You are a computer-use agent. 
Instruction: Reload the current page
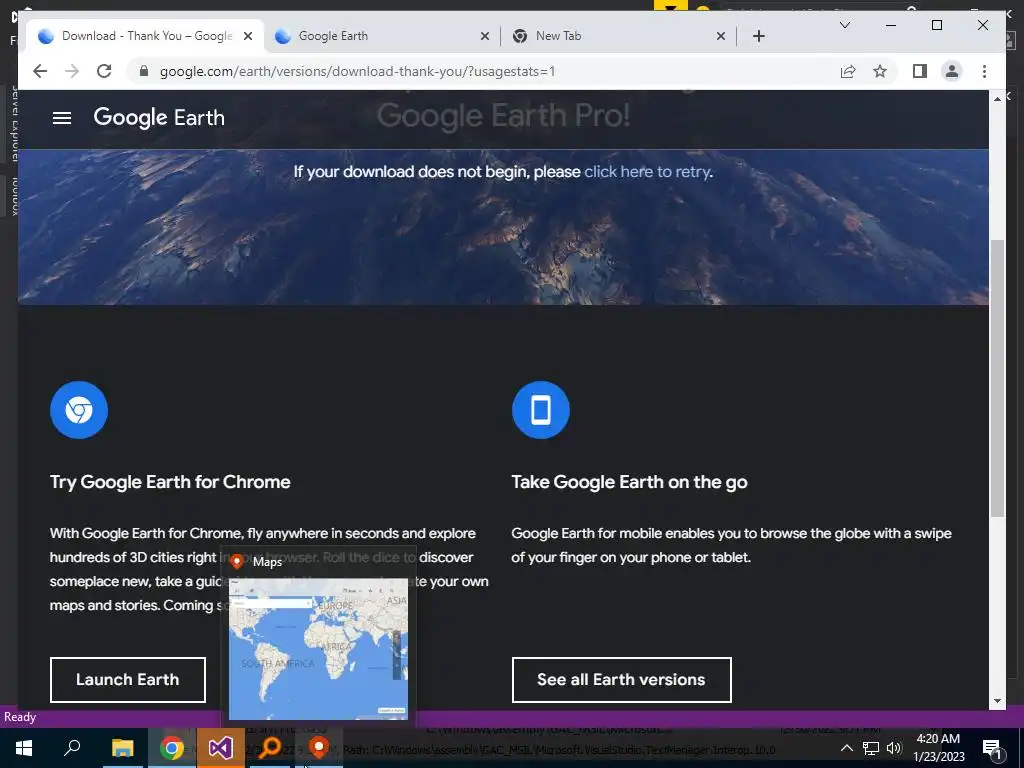104,71
